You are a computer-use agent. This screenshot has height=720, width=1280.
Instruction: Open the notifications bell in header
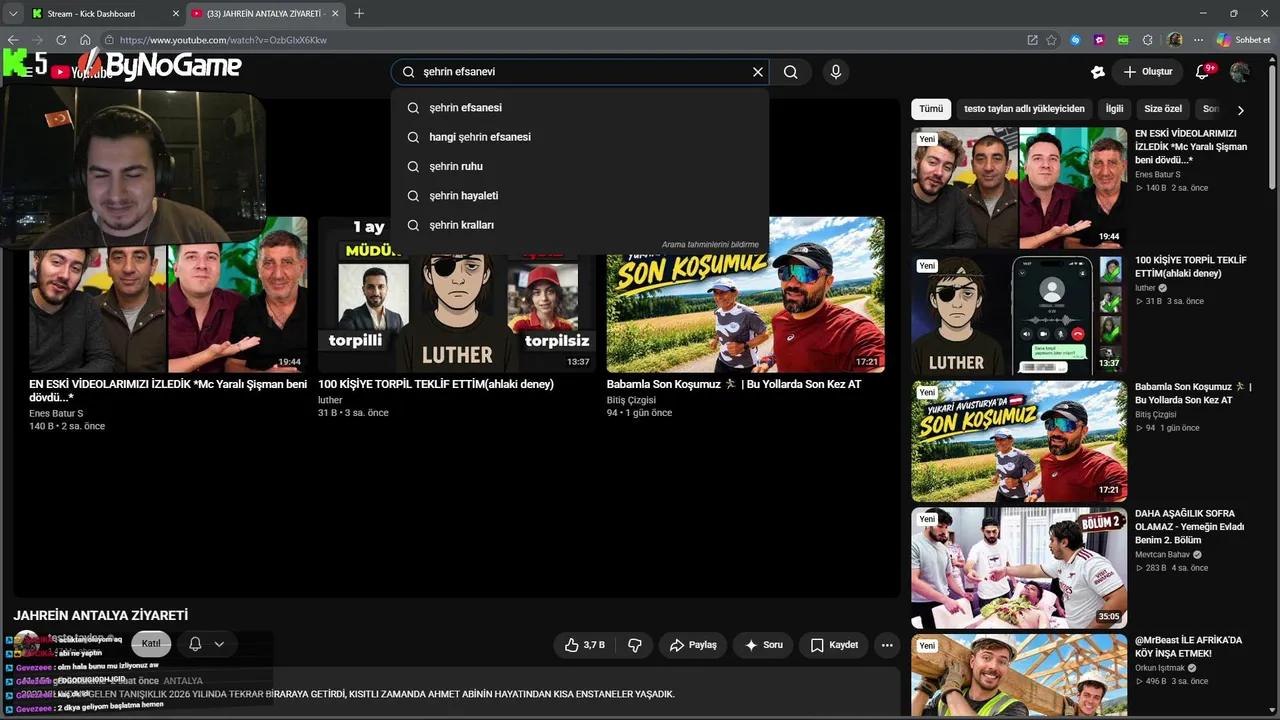pyautogui.click(x=1204, y=72)
